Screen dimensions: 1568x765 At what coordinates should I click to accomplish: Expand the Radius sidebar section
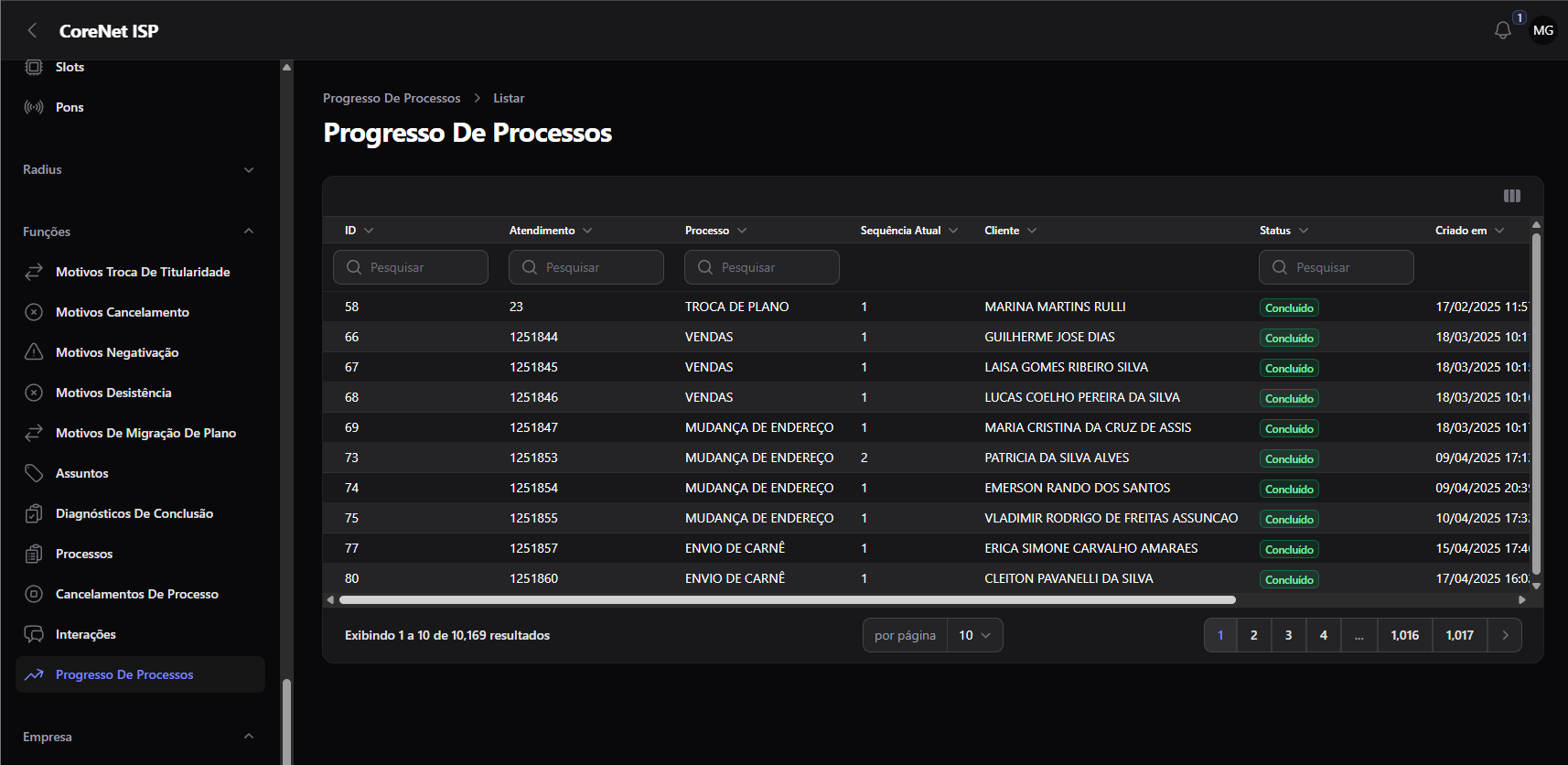tap(139, 169)
